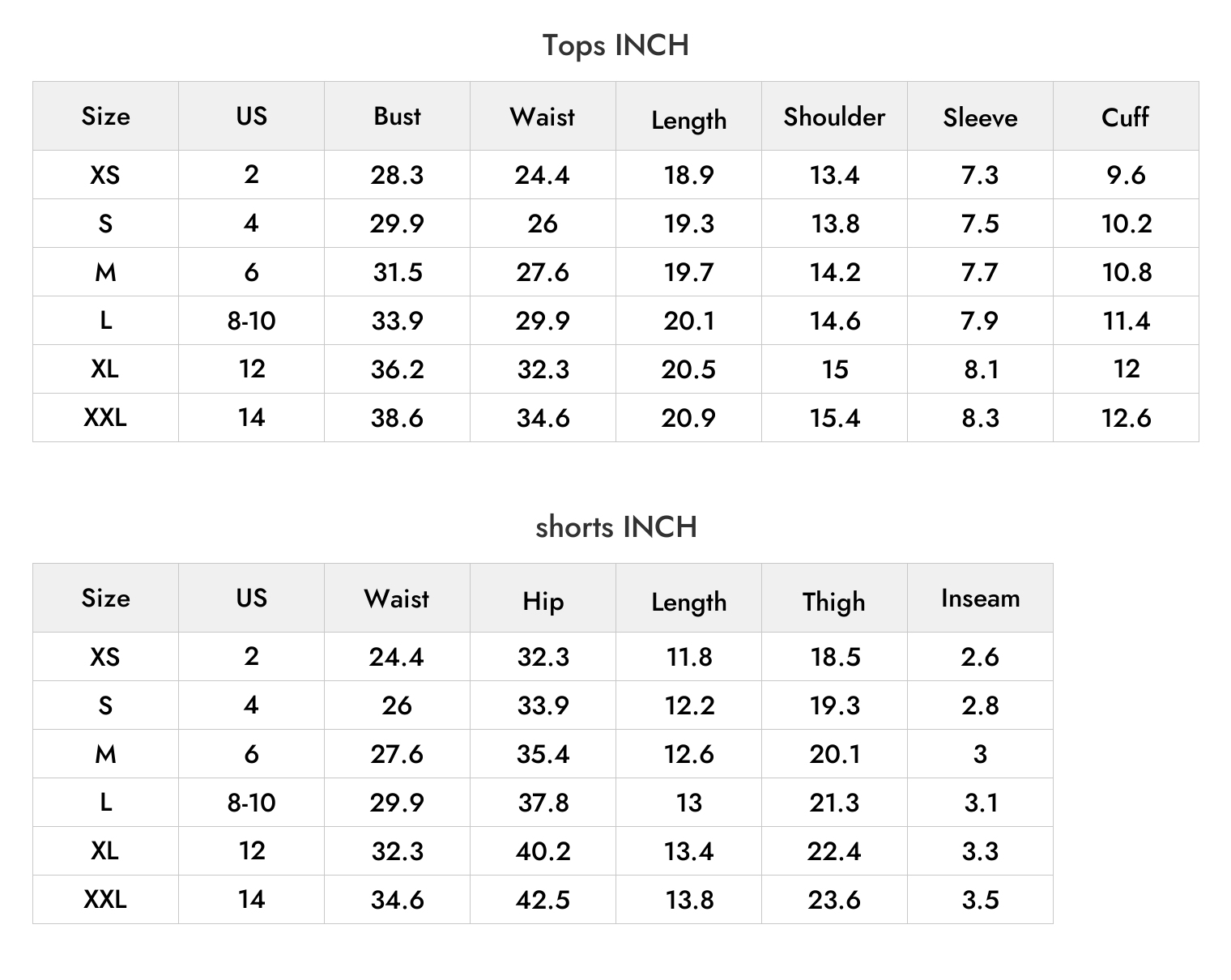Click the Inseam column header
Image resolution: width=1231 pixels, height=980 pixels.
coord(980,599)
